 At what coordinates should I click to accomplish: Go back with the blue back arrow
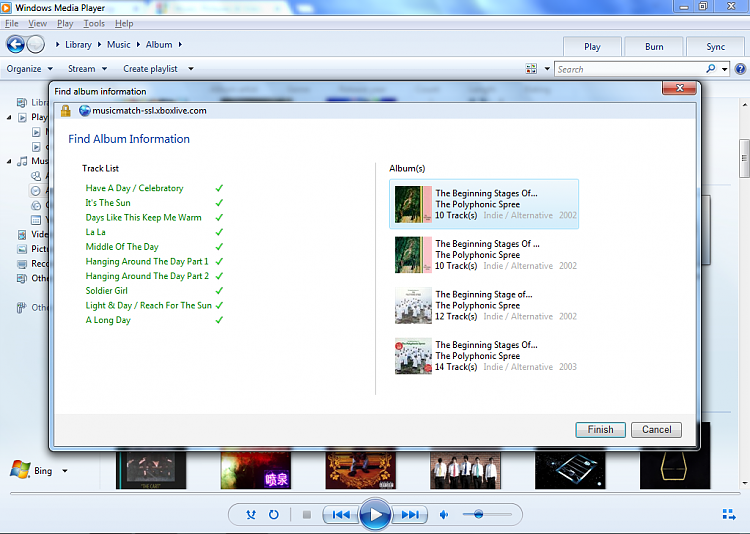[x=15, y=44]
